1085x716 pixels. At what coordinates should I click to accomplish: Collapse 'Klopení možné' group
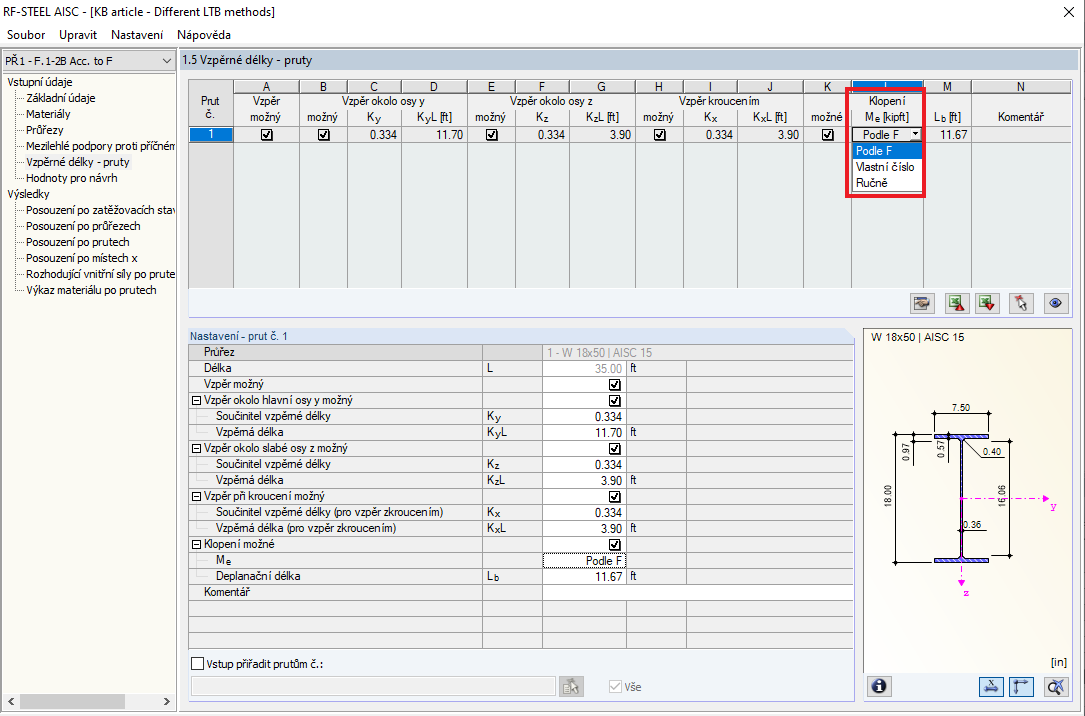pyautogui.click(x=197, y=544)
